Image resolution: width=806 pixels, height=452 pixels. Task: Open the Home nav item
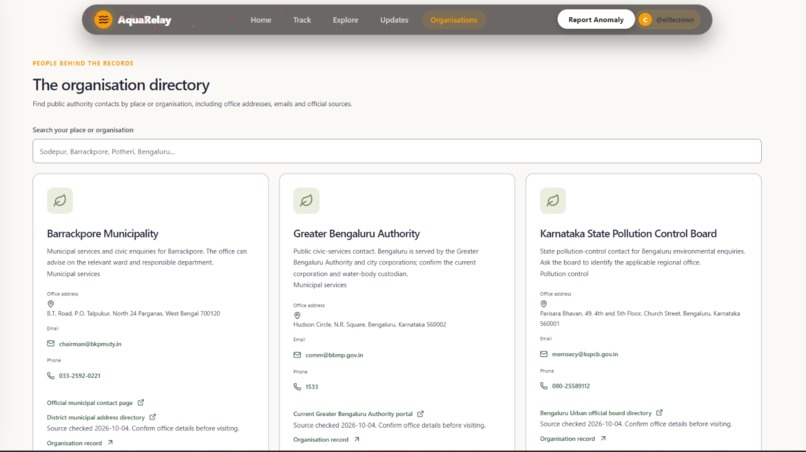click(261, 20)
